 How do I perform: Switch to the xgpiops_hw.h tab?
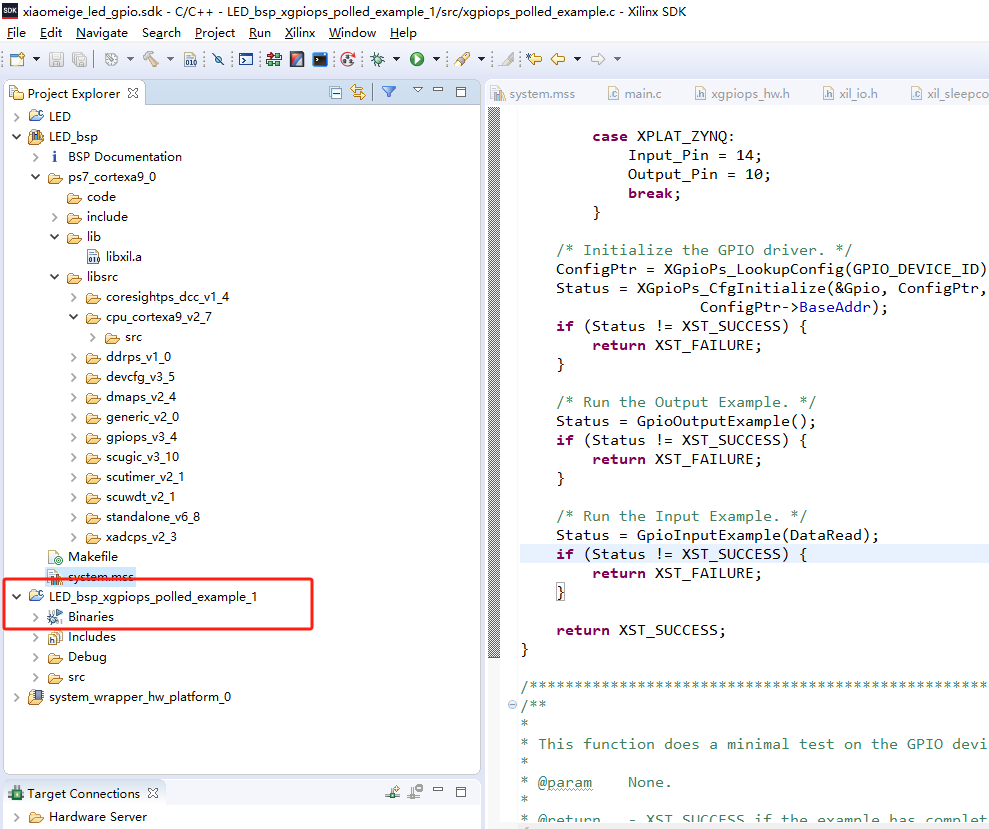pyautogui.click(x=742, y=94)
